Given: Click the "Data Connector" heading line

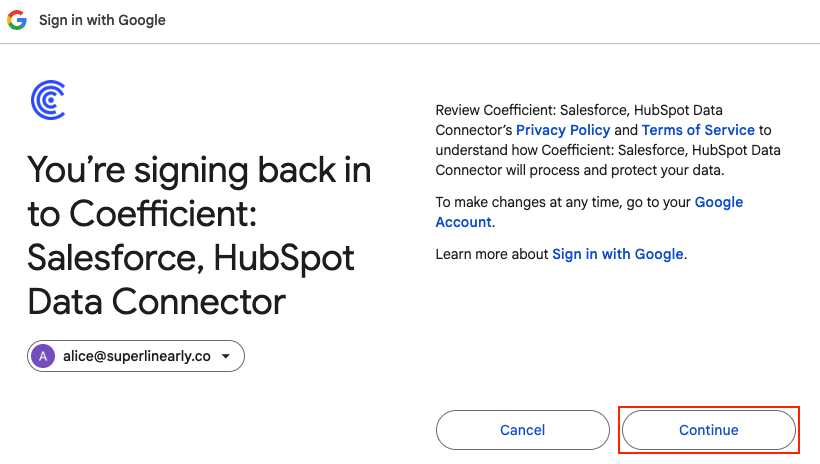Looking at the screenshot, I should tap(156, 301).
